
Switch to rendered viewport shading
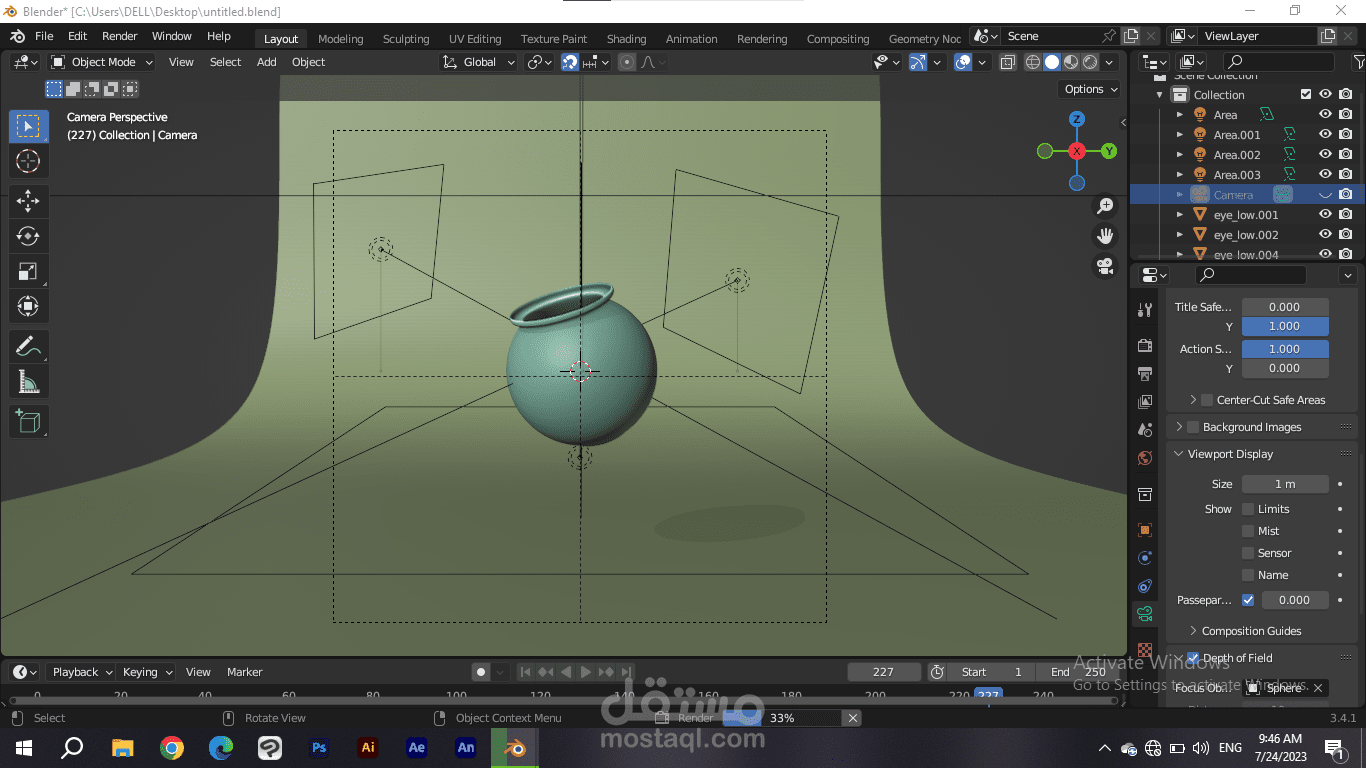[1090, 62]
